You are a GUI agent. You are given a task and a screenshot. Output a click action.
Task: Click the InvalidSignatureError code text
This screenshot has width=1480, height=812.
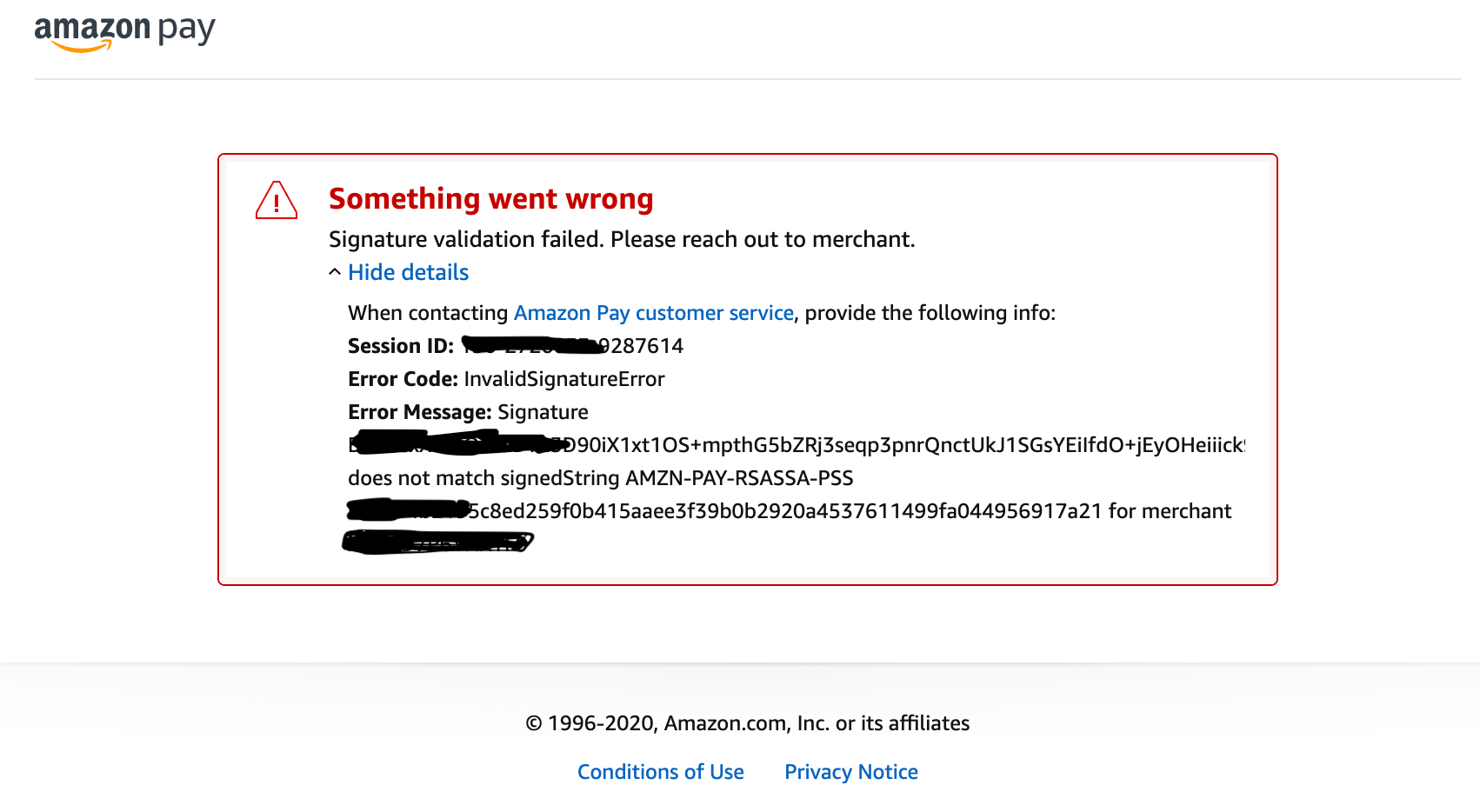point(563,379)
